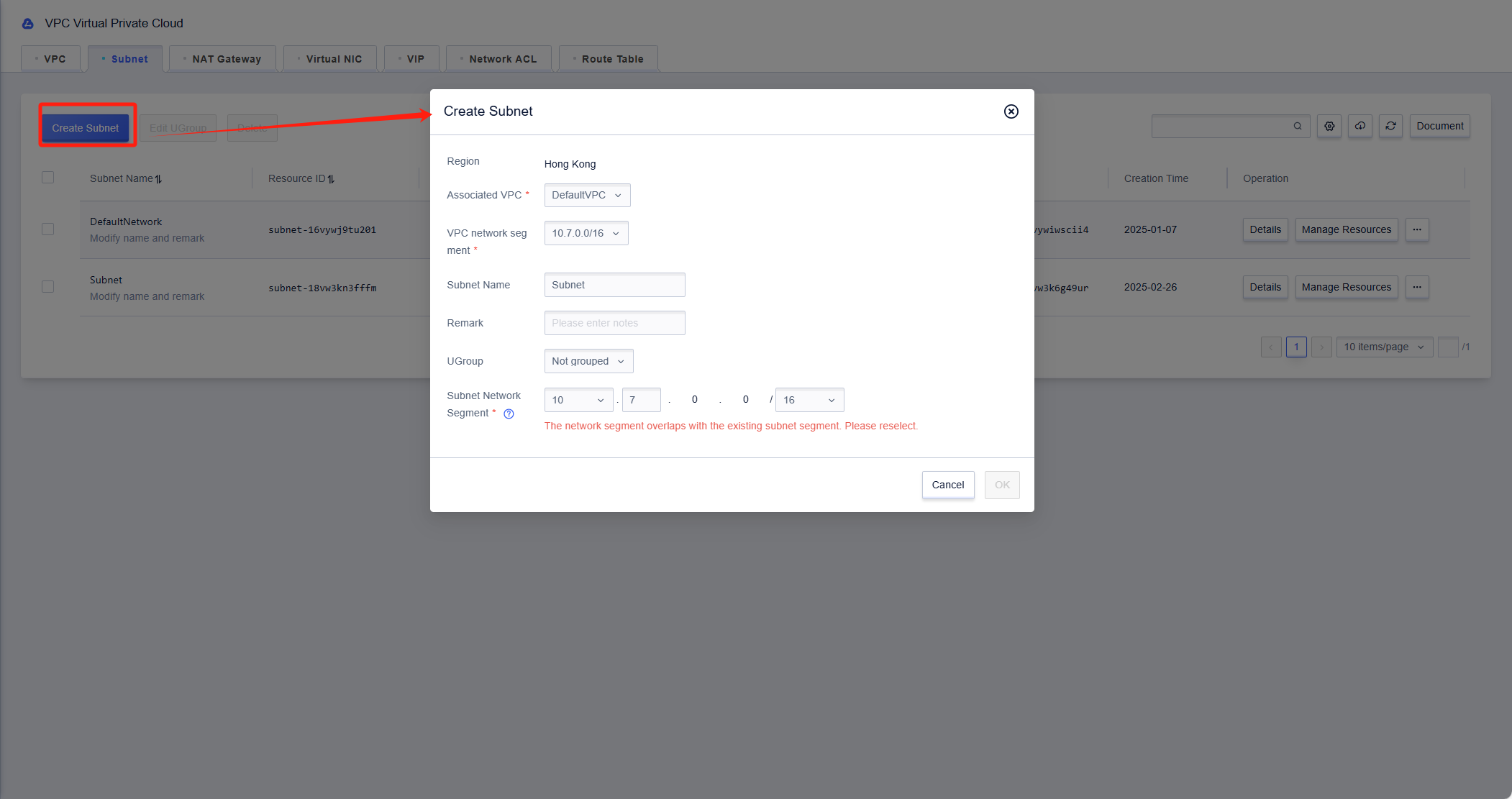Click resource ID subnet-16vywj9tu201
1512x799 pixels.
point(322,230)
